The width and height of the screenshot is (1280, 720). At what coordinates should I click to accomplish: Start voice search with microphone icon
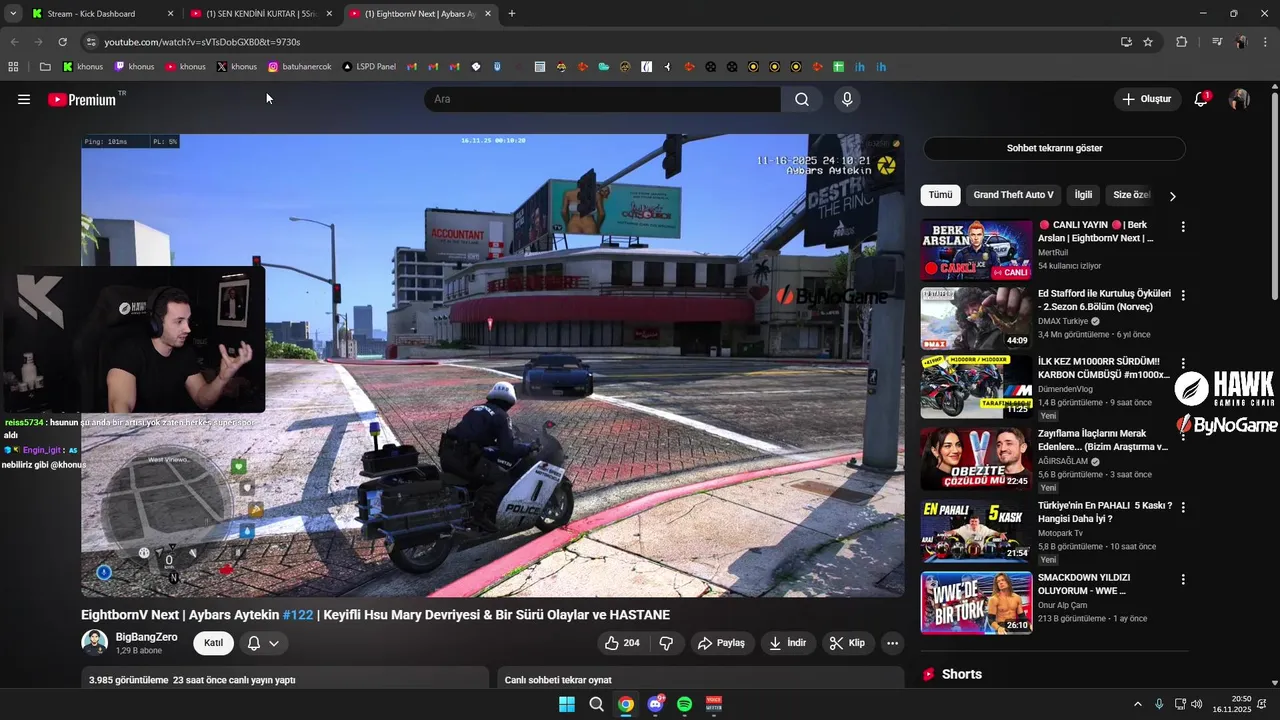(x=847, y=99)
